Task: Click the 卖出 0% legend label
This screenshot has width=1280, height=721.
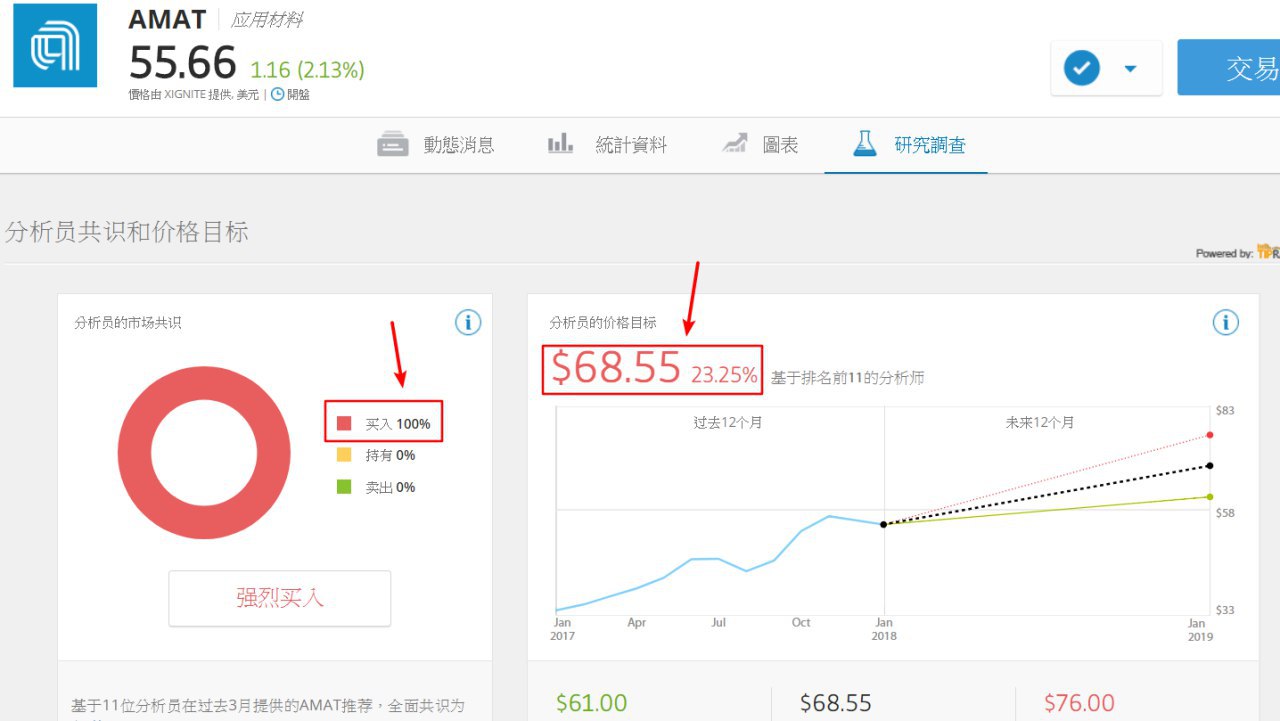Action: click(x=390, y=487)
